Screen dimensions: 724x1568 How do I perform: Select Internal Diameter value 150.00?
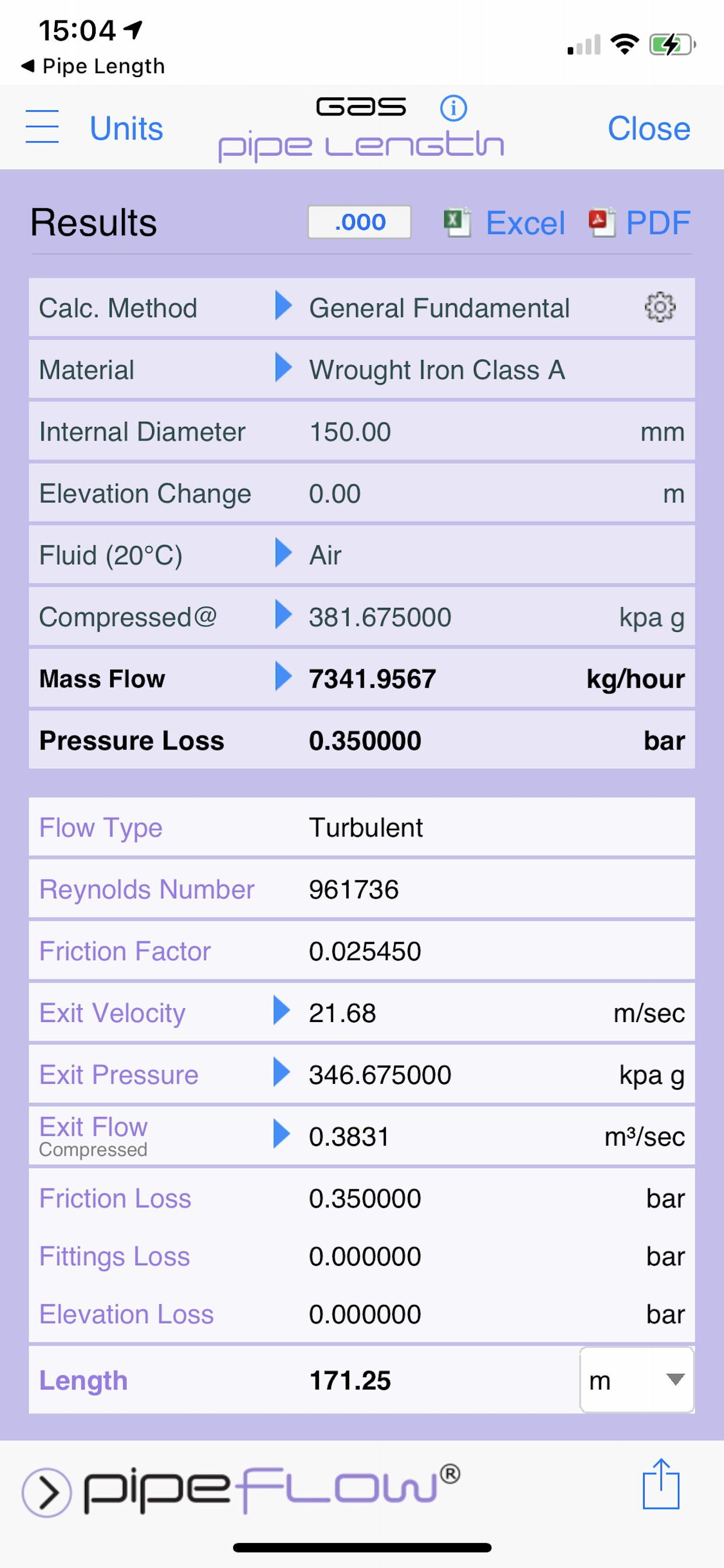coord(350,432)
